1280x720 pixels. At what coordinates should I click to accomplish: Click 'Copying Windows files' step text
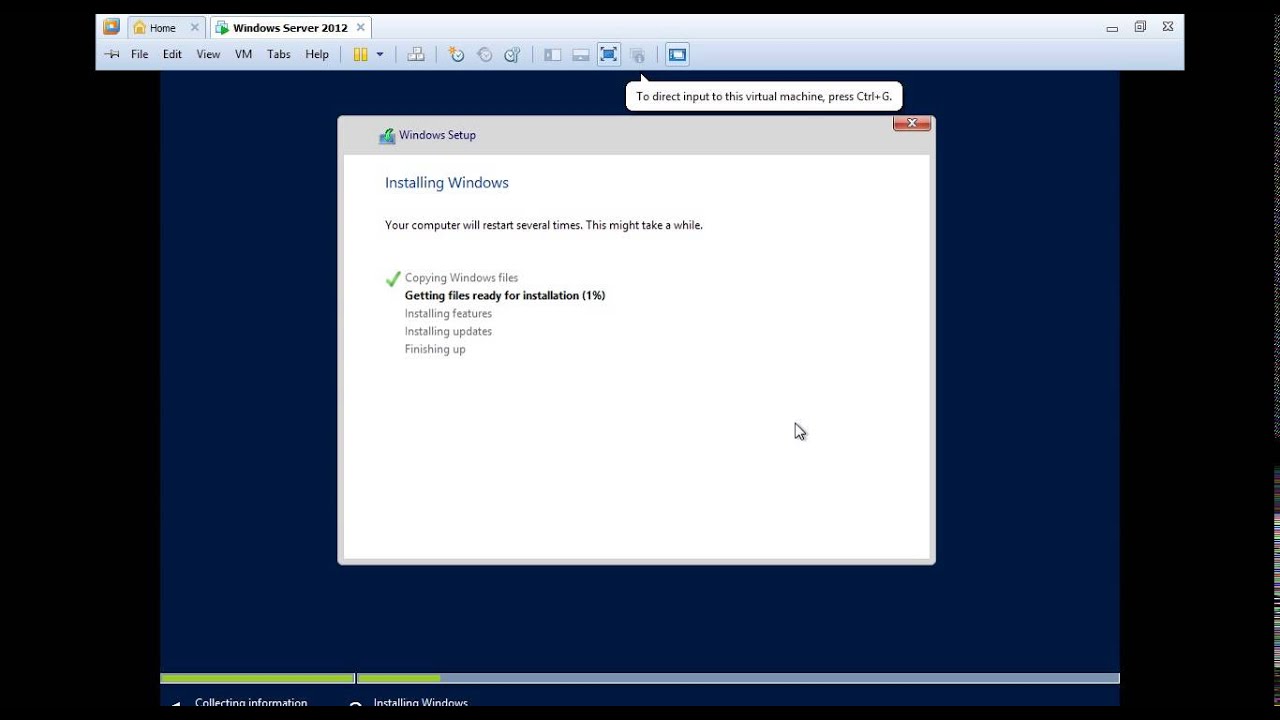pyautogui.click(x=461, y=278)
